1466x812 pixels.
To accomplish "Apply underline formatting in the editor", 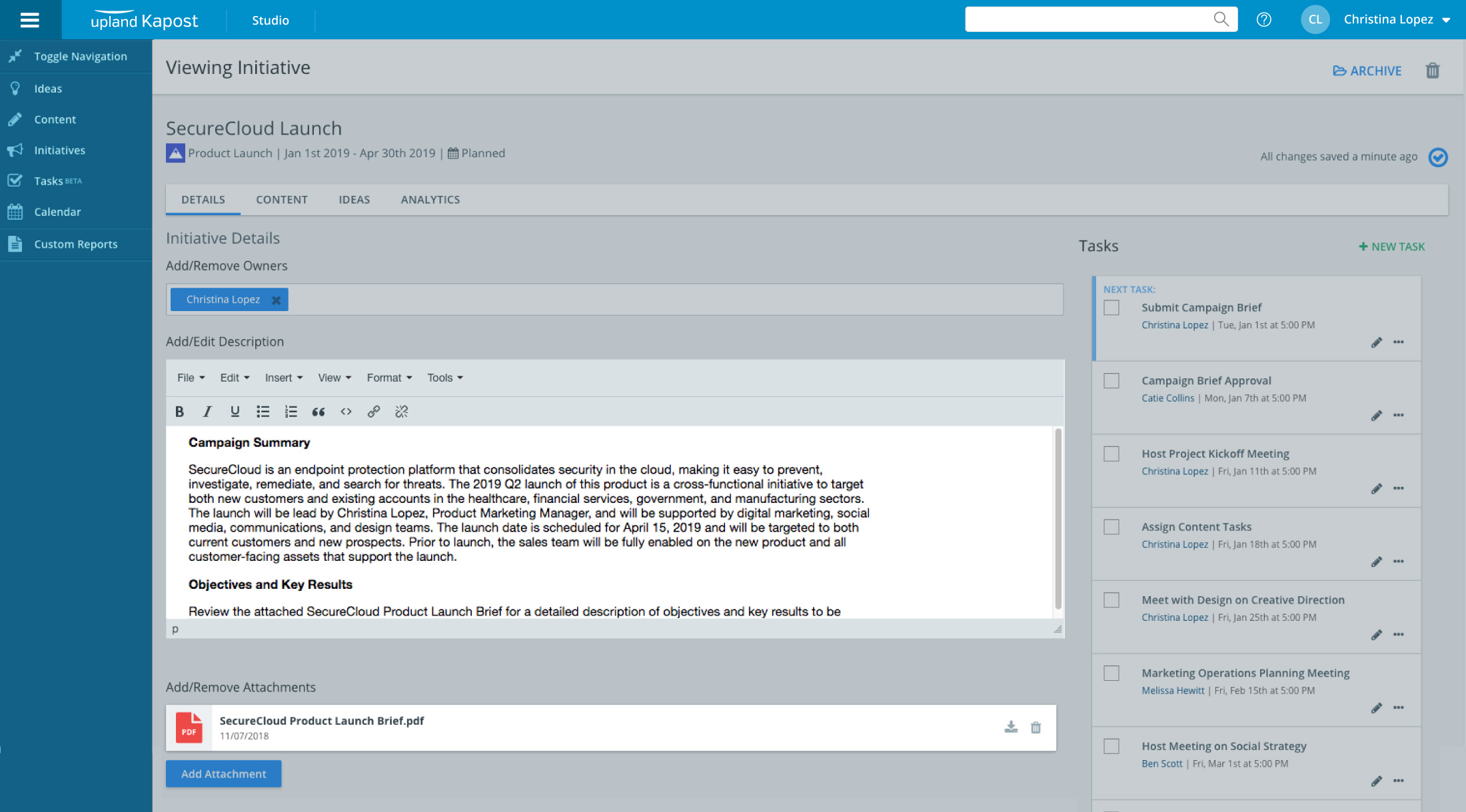I will (235, 412).
